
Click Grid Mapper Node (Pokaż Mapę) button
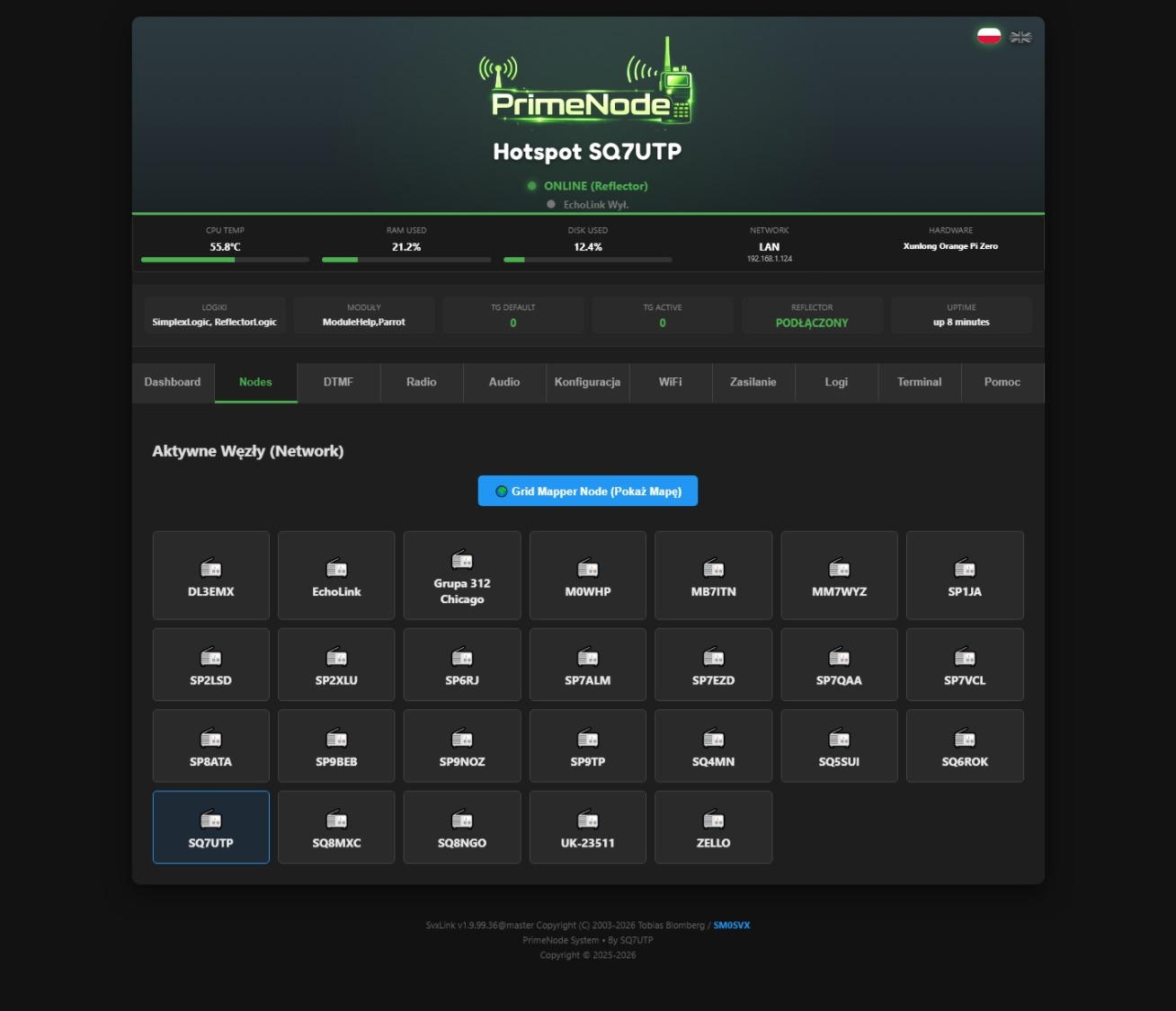588,491
